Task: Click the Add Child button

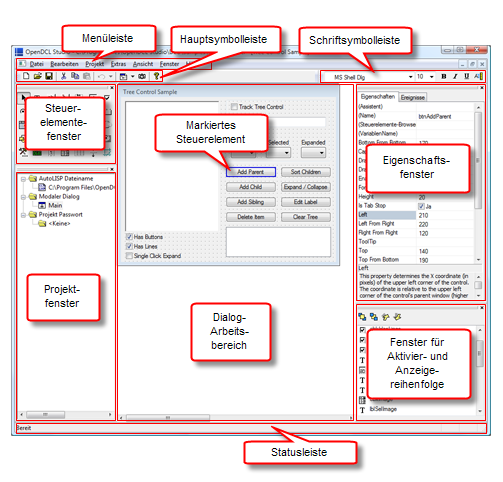Action: [251, 187]
